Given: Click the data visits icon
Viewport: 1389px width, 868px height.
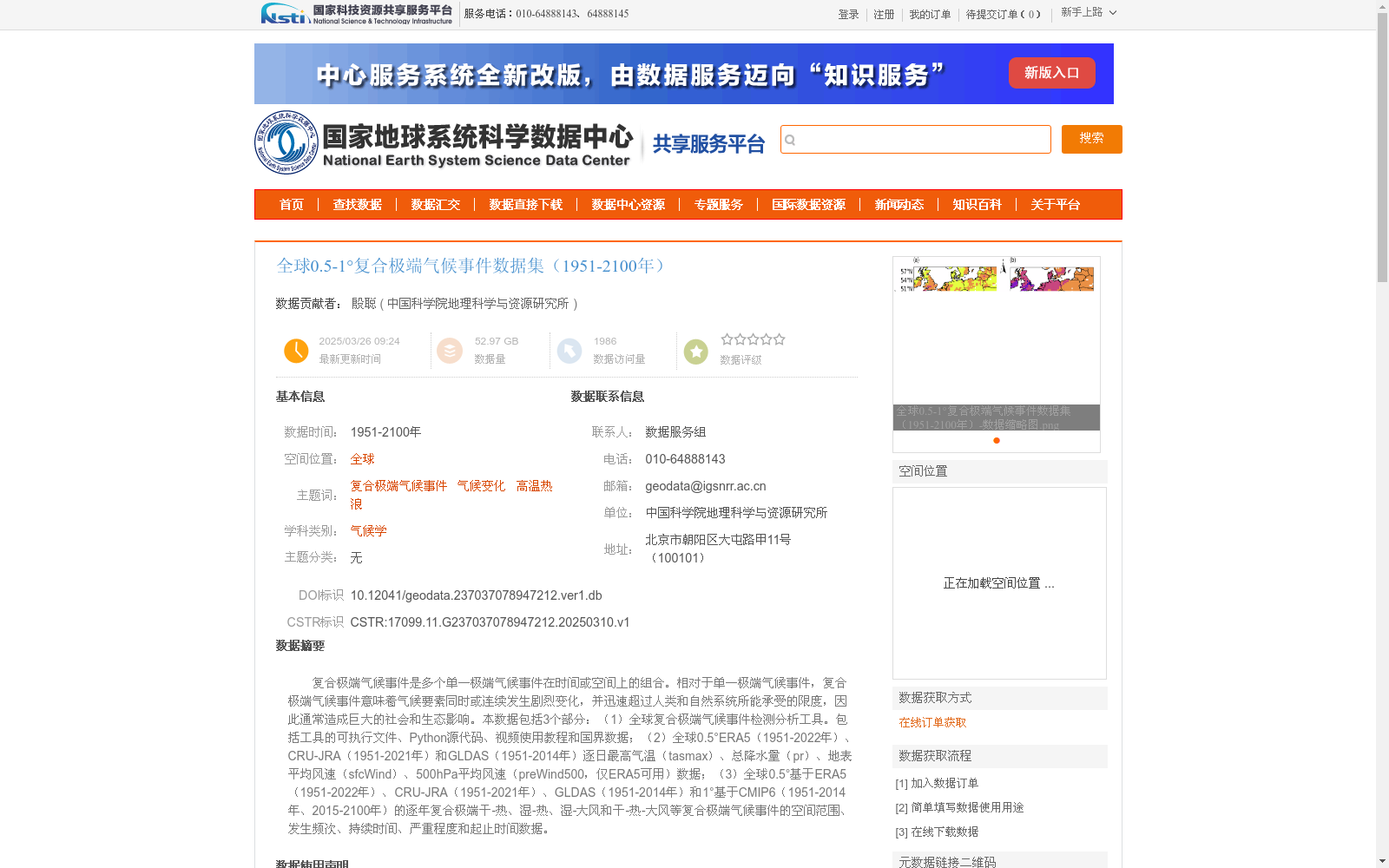Looking at the screenshot, I should 569,351.
